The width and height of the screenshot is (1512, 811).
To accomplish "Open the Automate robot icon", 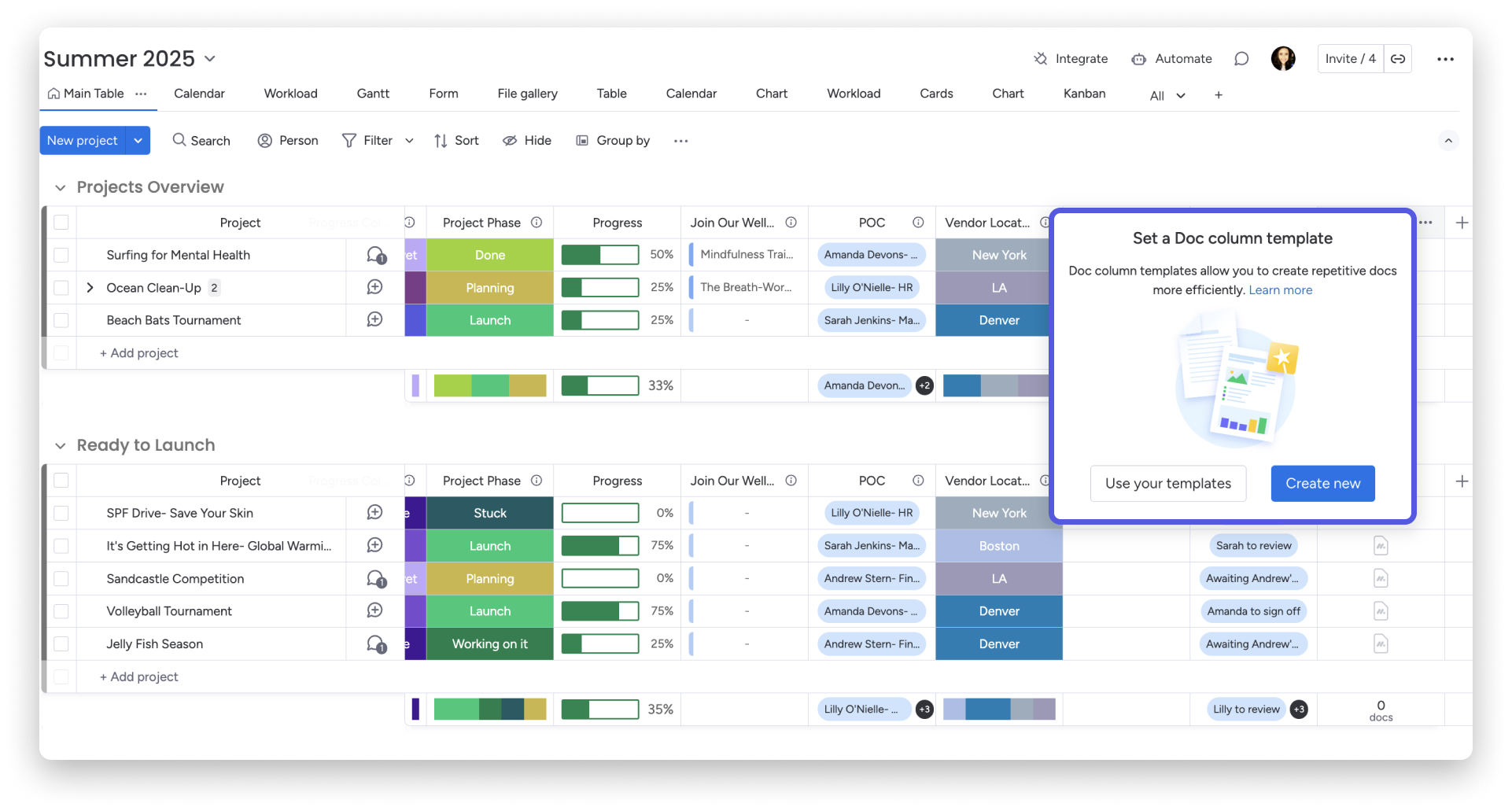I will [x=1138, y=59].
